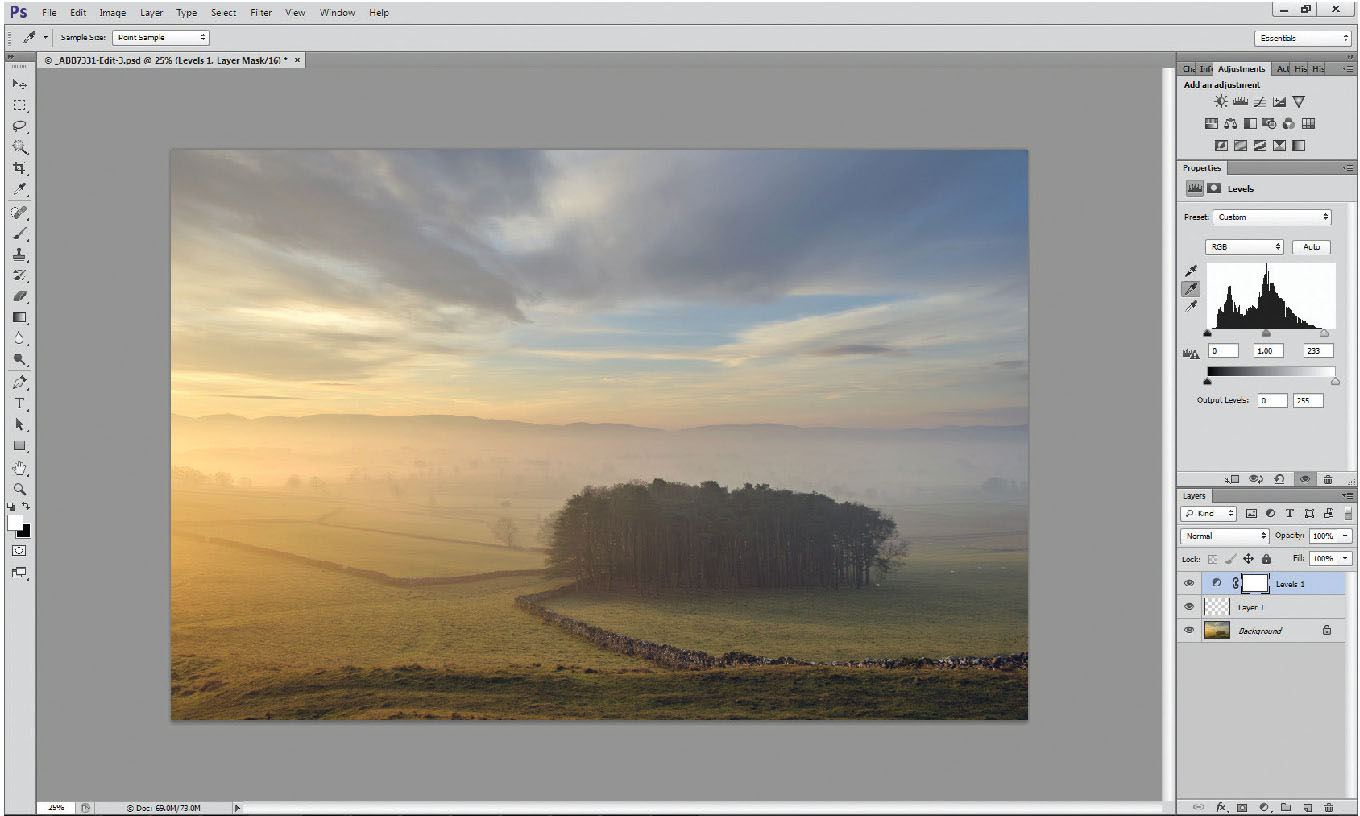
Task: Create a new group in Layers panel
Action: click(1286, 806)
